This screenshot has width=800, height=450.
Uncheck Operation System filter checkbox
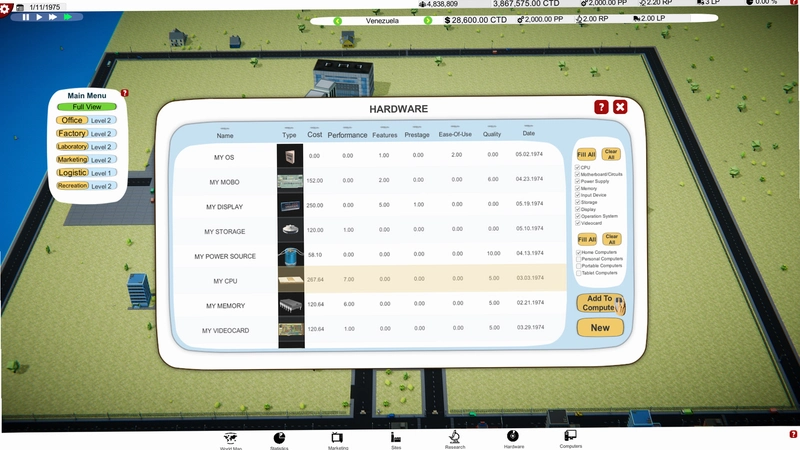coord(578,216)
